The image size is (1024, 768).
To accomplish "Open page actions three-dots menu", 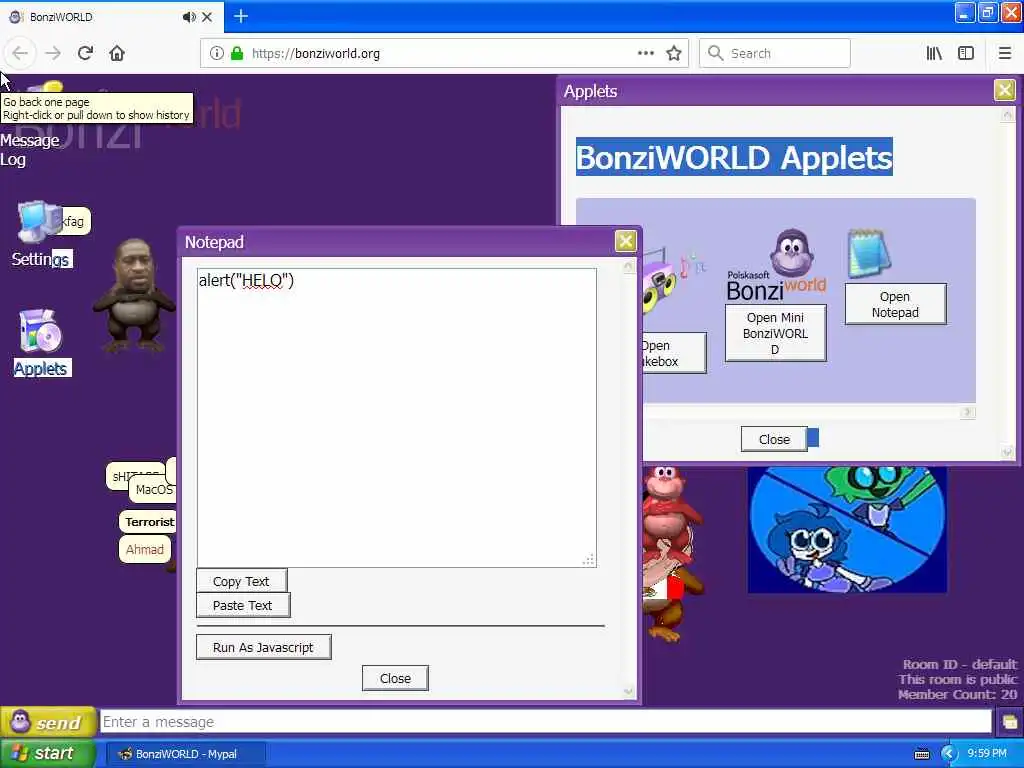I will [646, 53].
